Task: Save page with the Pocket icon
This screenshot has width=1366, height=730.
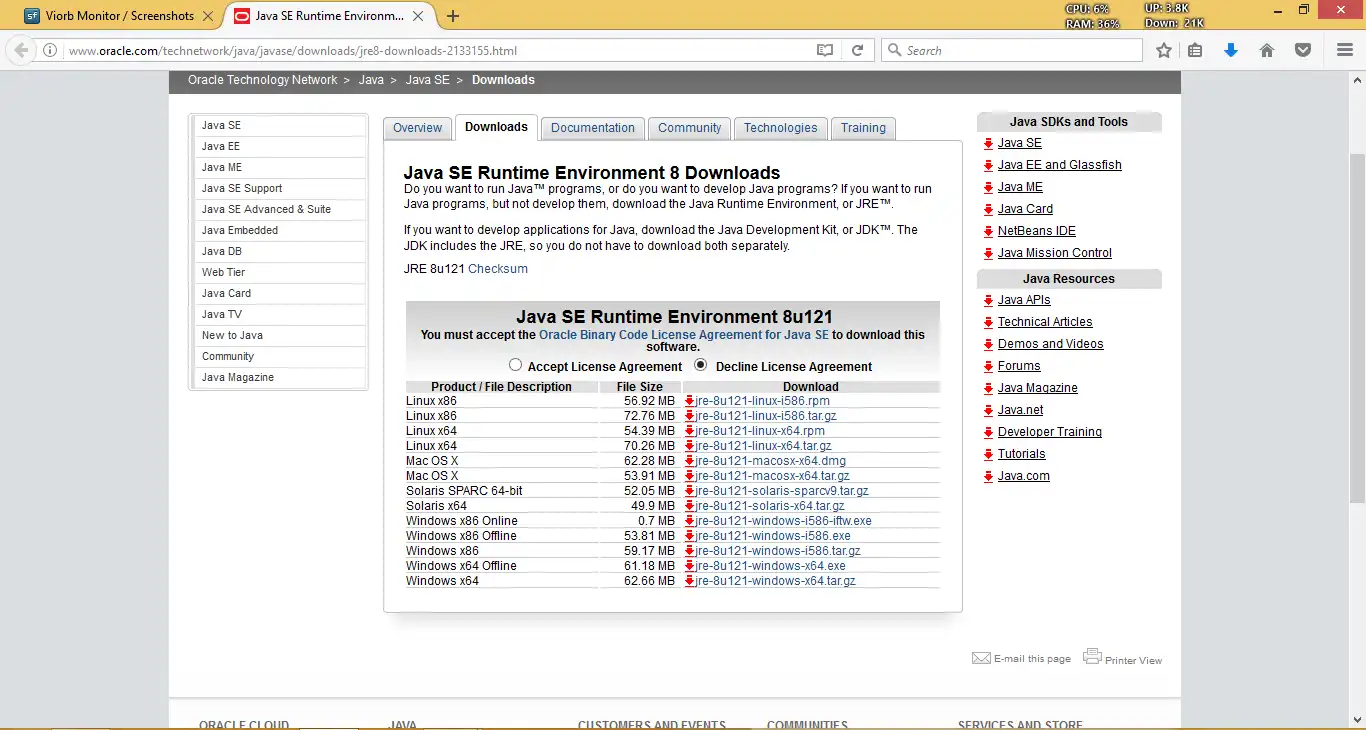Action: coord(1303,50)
